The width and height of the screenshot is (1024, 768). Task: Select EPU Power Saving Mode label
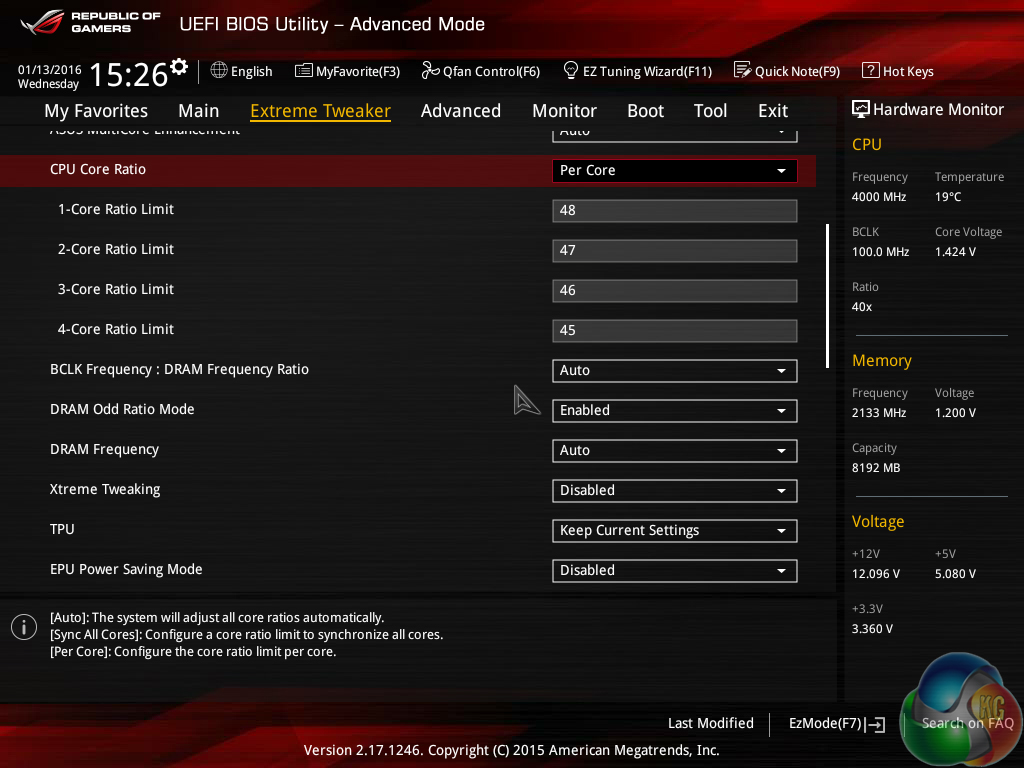(126, 569)
